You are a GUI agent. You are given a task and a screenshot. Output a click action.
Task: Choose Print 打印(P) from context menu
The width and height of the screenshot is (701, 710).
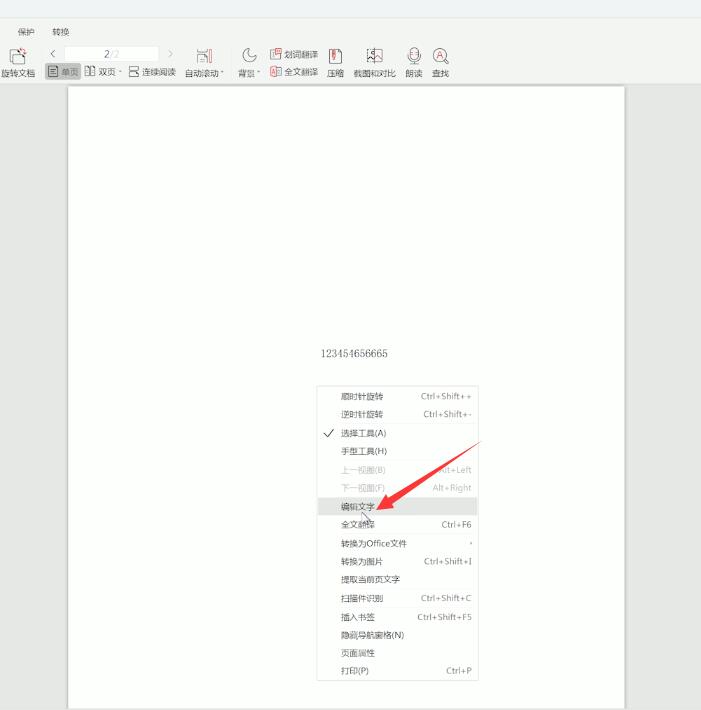(x=398, y=671)
